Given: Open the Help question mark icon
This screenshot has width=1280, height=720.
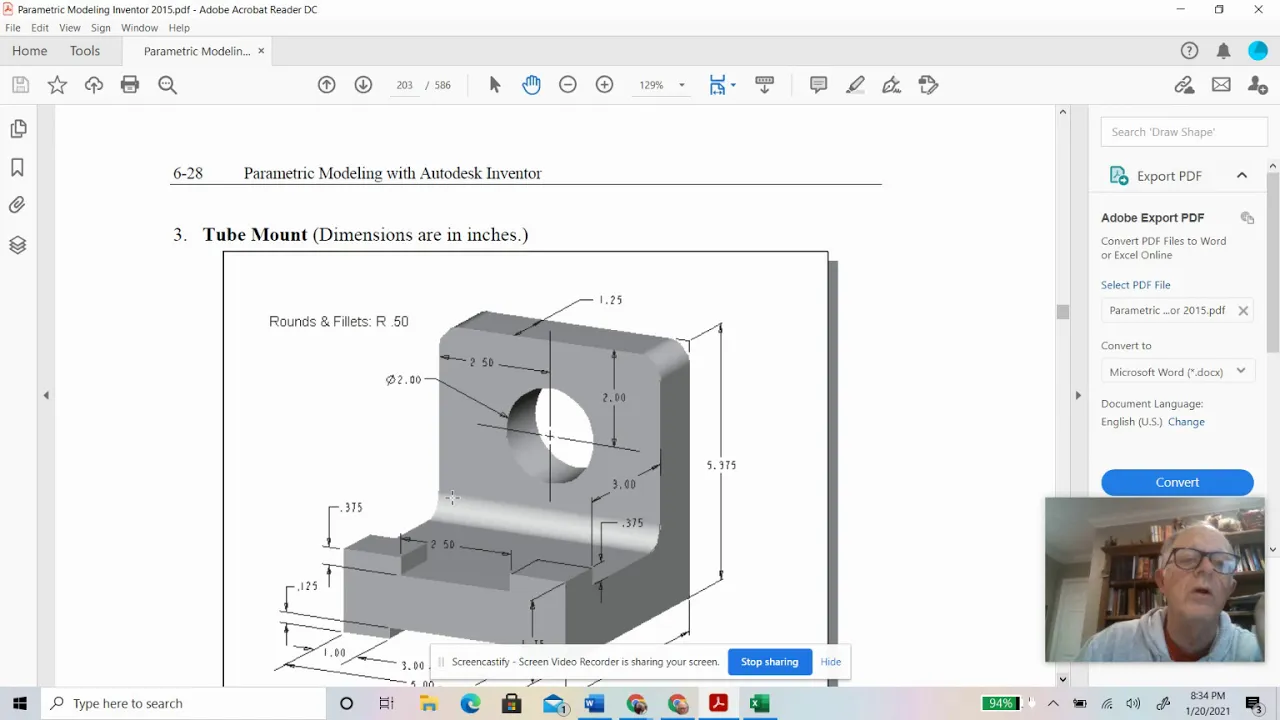Looking at the screenshot, I should click(x=1189, y=51).
